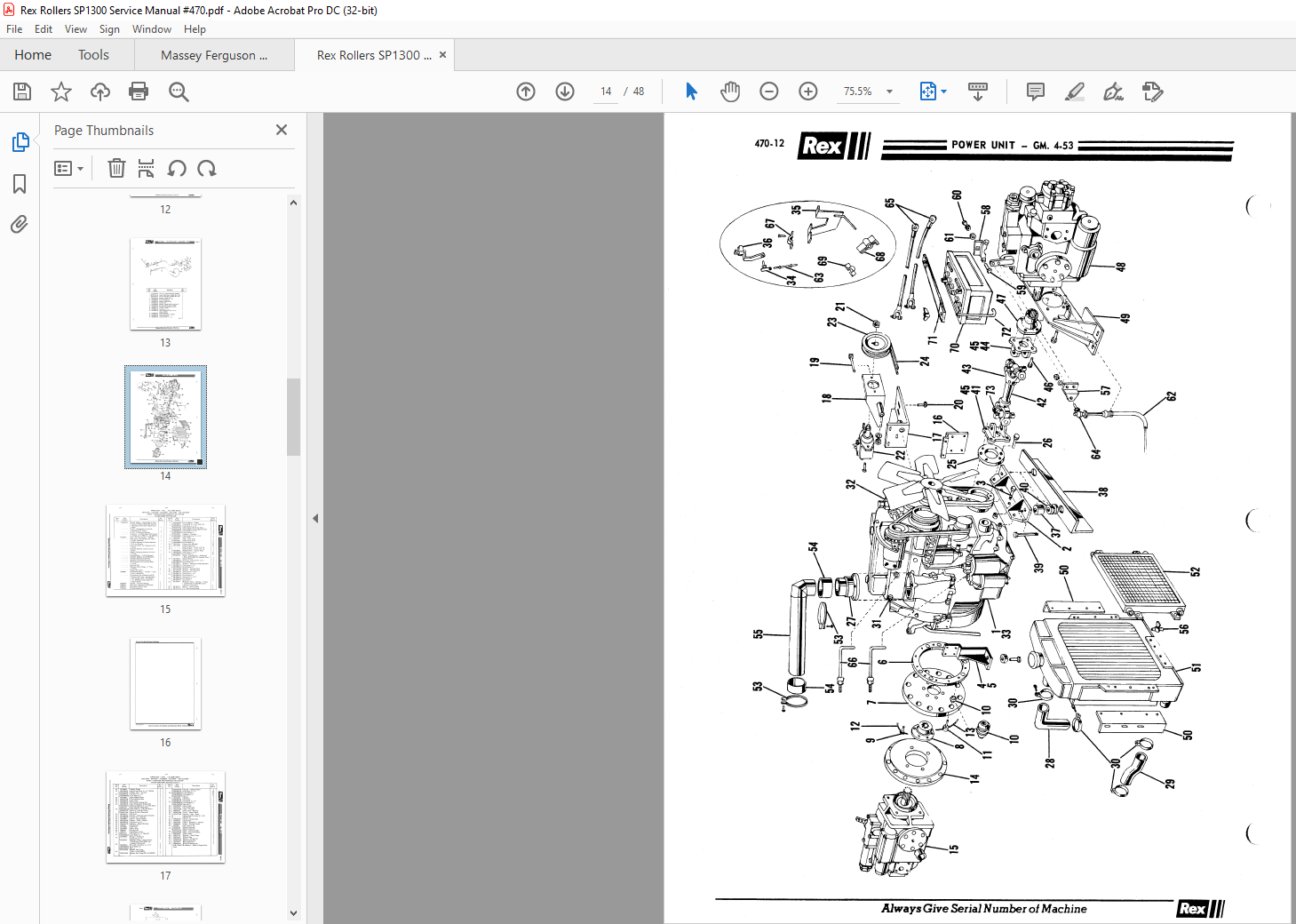Collapse the navigation pane with the side arrow
This screenshot has height=924, width=1296.
click(315, 518)
